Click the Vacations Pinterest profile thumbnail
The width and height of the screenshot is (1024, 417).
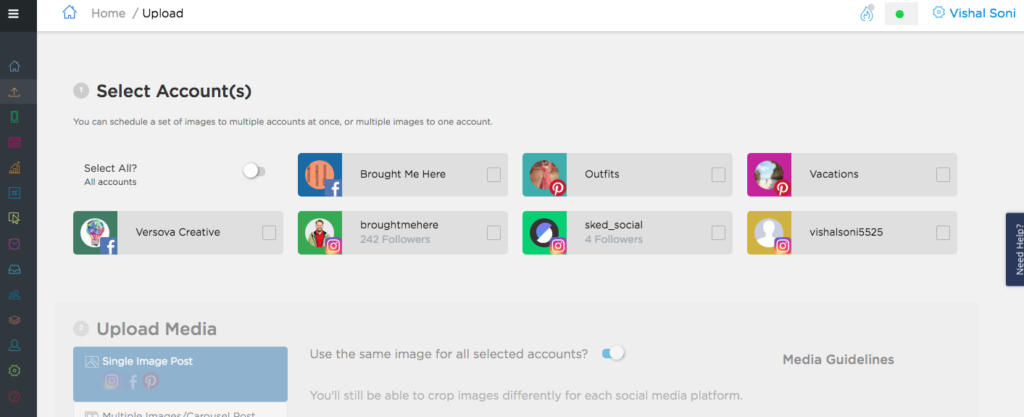pos(769,175)
